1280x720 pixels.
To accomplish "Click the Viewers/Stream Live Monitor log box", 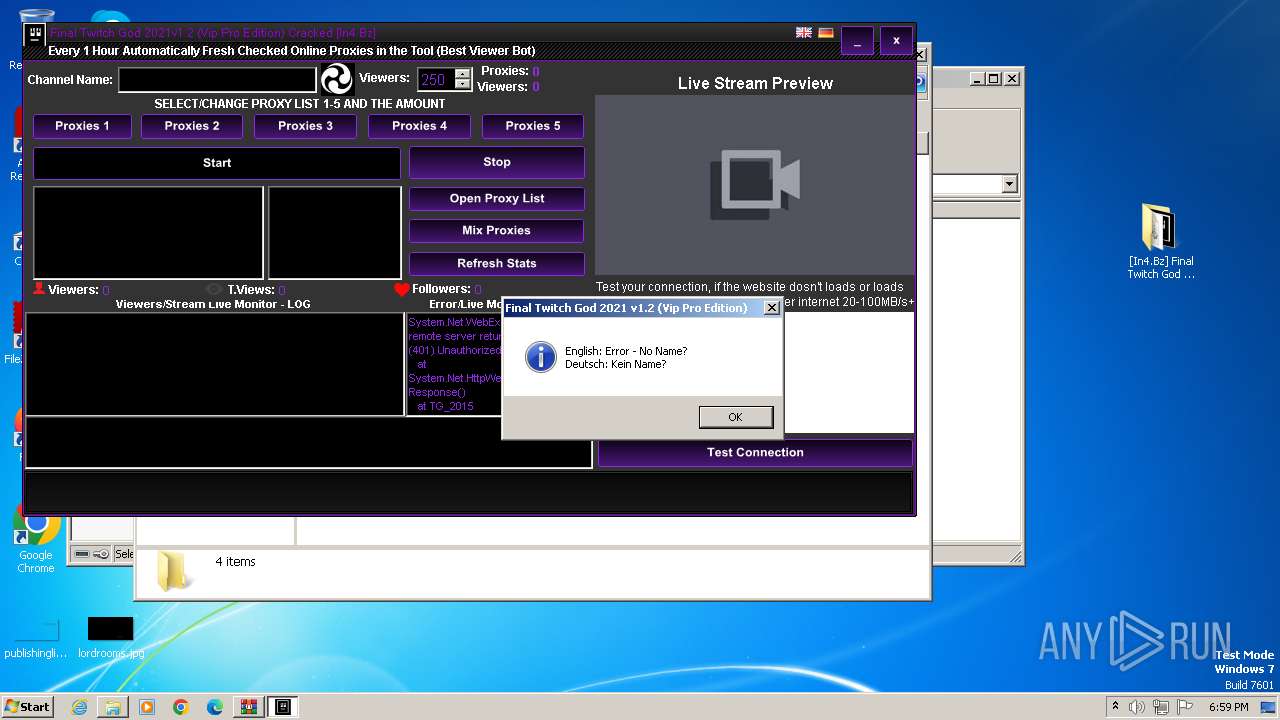I will coord(215,364).
